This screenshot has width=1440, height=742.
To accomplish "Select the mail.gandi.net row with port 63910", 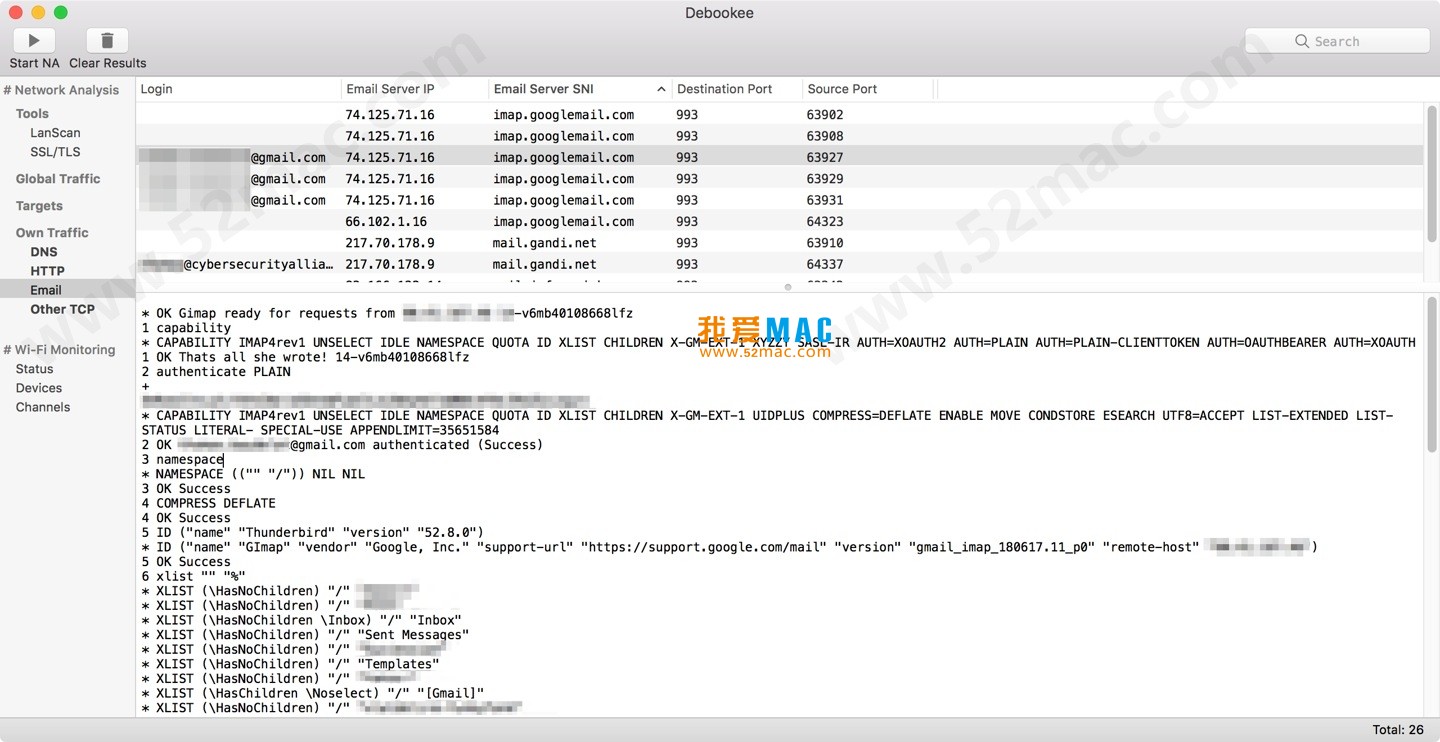I will tap(780, 243).
